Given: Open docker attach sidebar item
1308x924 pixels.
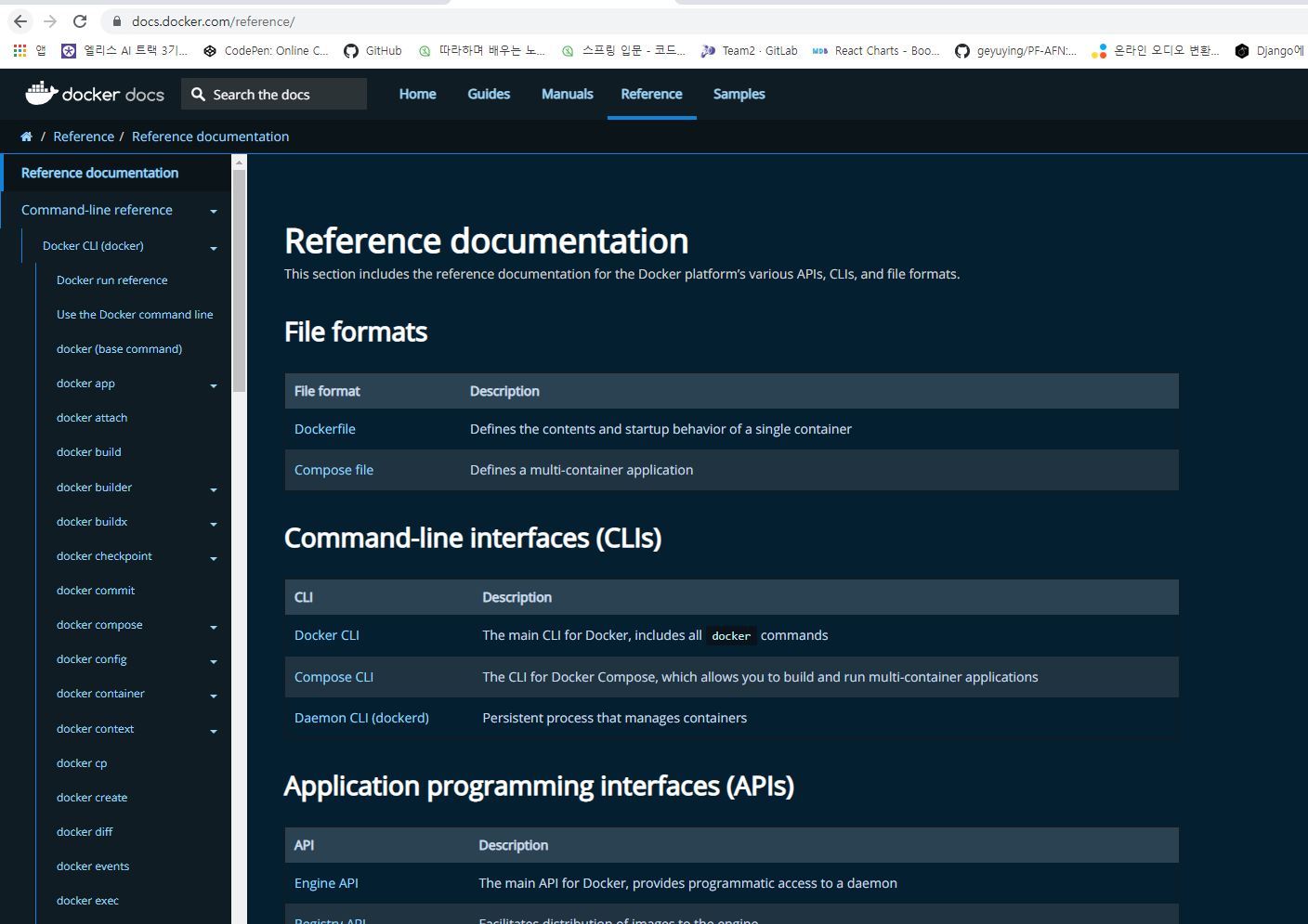Looking at the screenshot, I should coord(92,418).
